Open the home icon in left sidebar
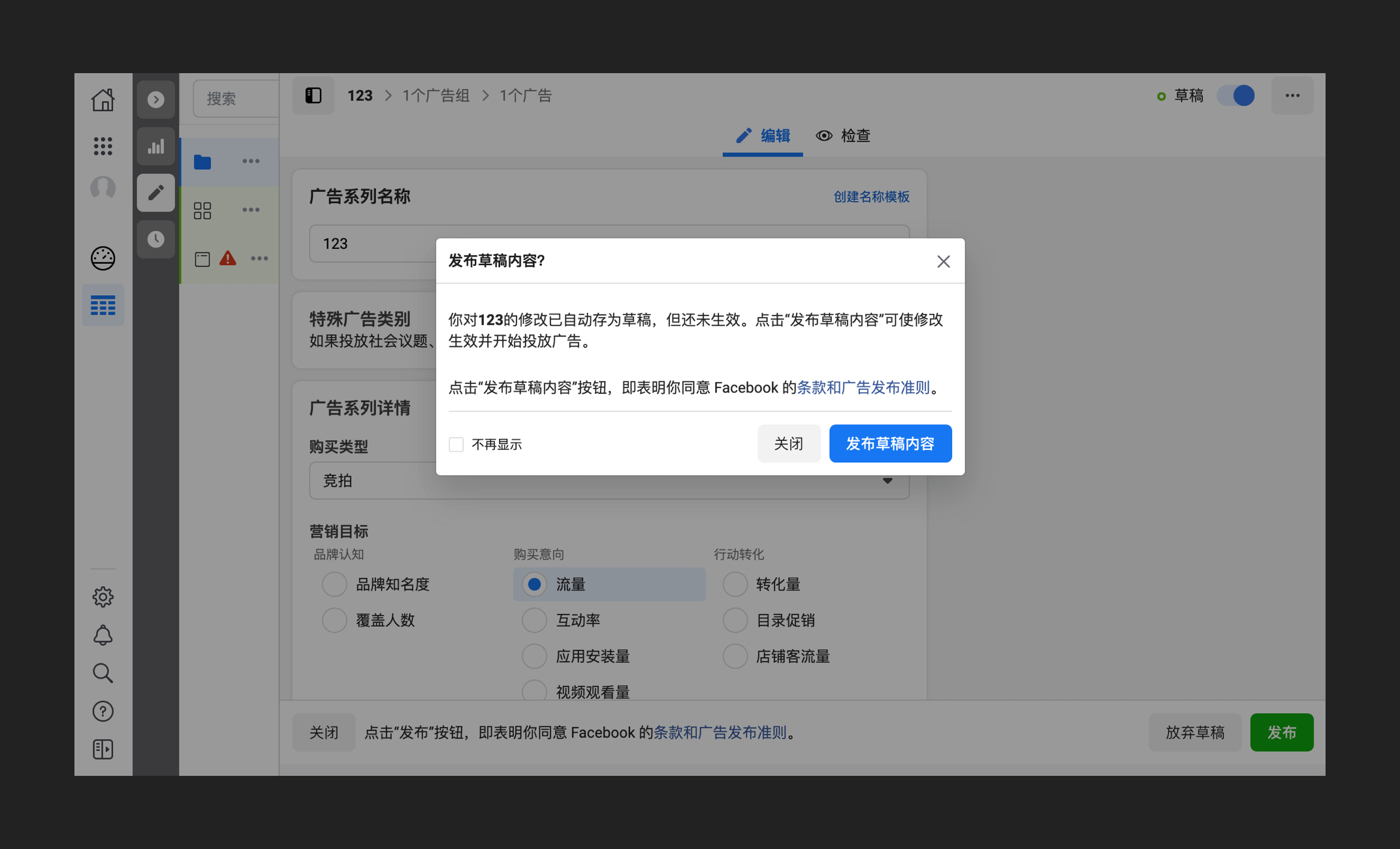1400x849 pixels. click(x=103, y=99)
